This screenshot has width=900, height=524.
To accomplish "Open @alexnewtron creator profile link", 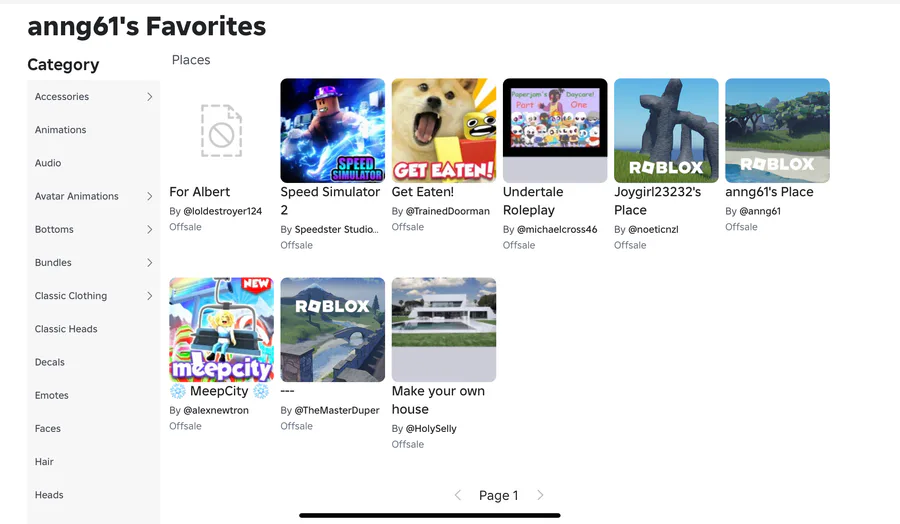I will coord(216,410).
